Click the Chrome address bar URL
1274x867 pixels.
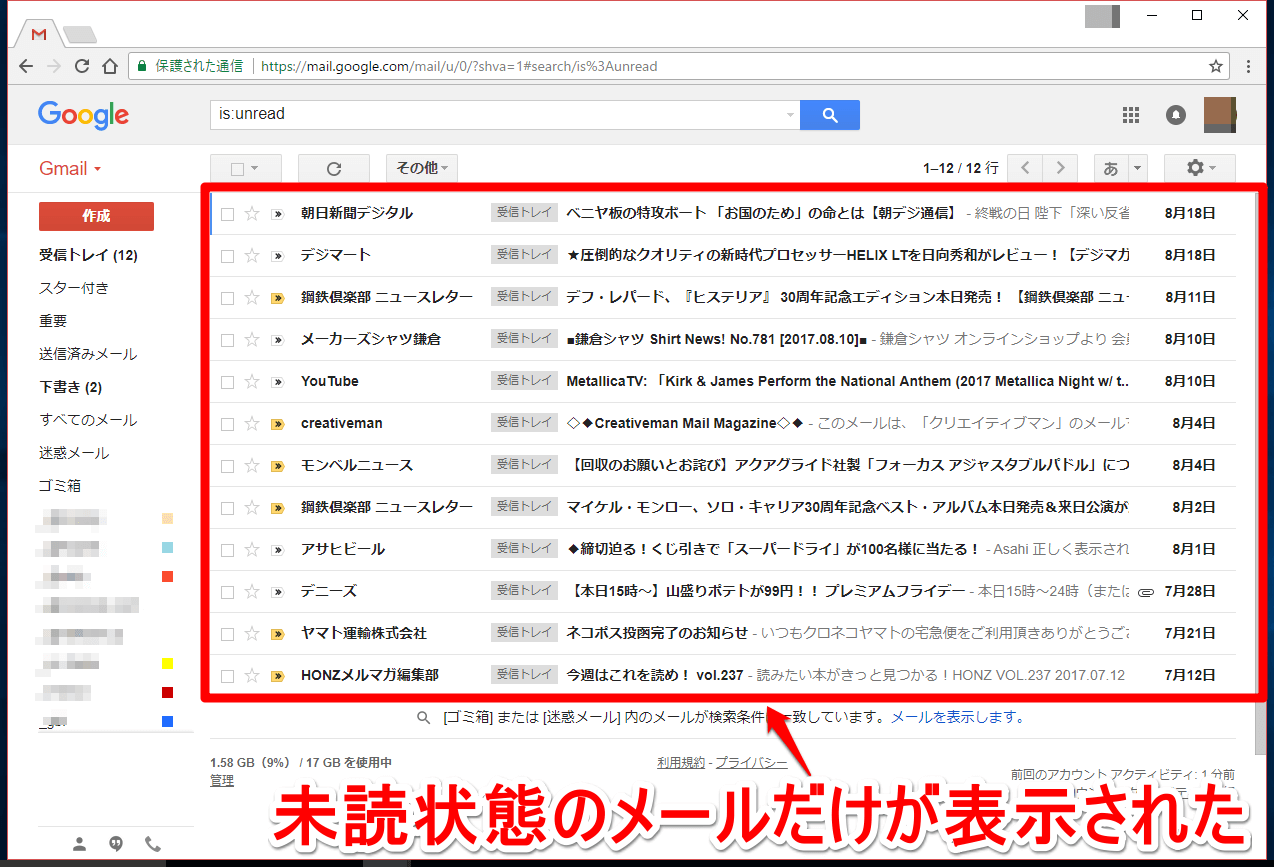tap(459, 66)
